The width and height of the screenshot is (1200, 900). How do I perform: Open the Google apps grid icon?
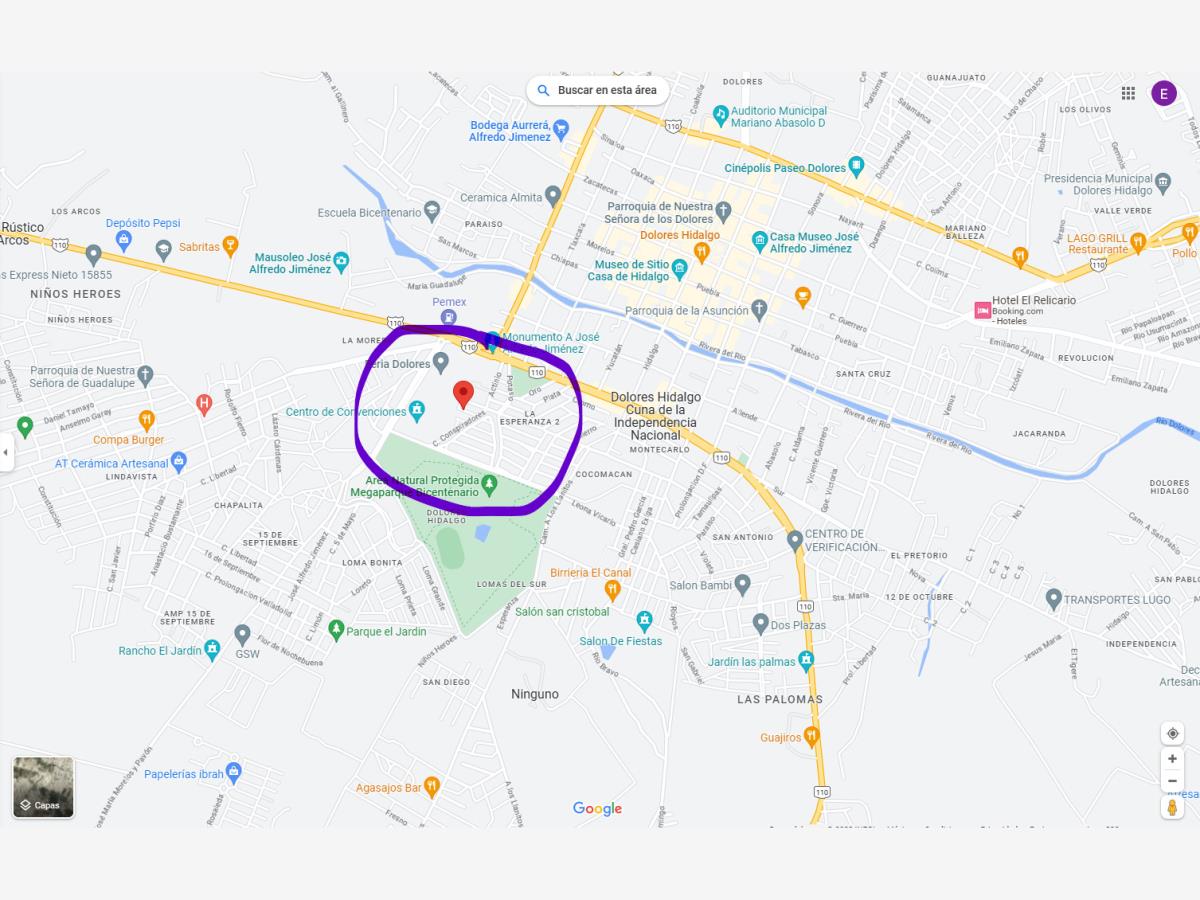(x=1128, y=93)
